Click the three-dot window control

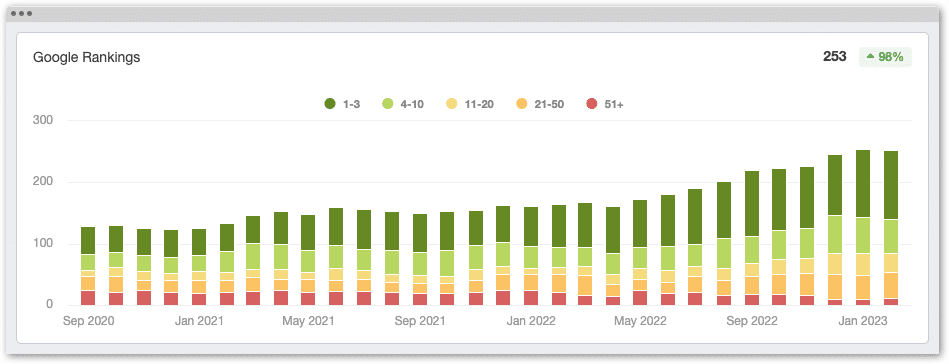pos(21,13)
